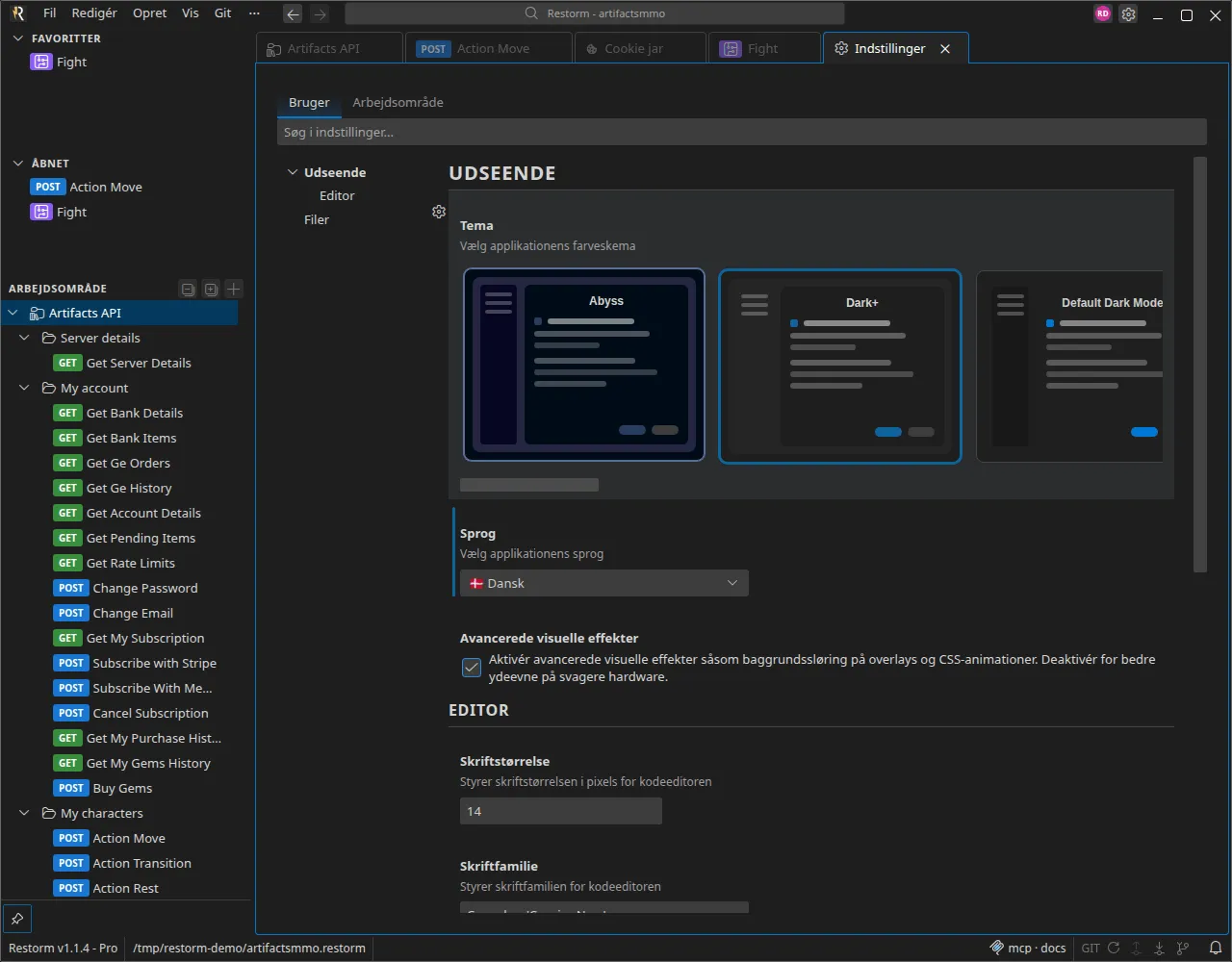Open settings via the title bar gear
The image size is (1232, 962).
[x=1129, y=13]
